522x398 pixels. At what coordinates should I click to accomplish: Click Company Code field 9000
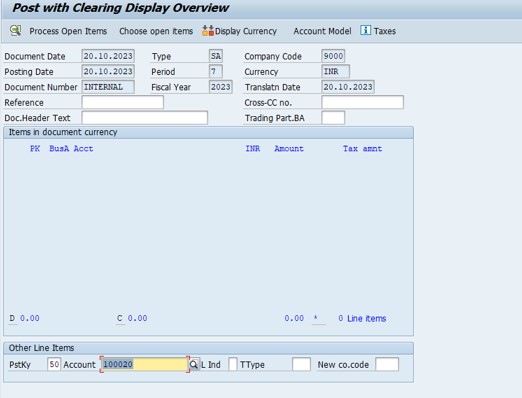point(333,56)
